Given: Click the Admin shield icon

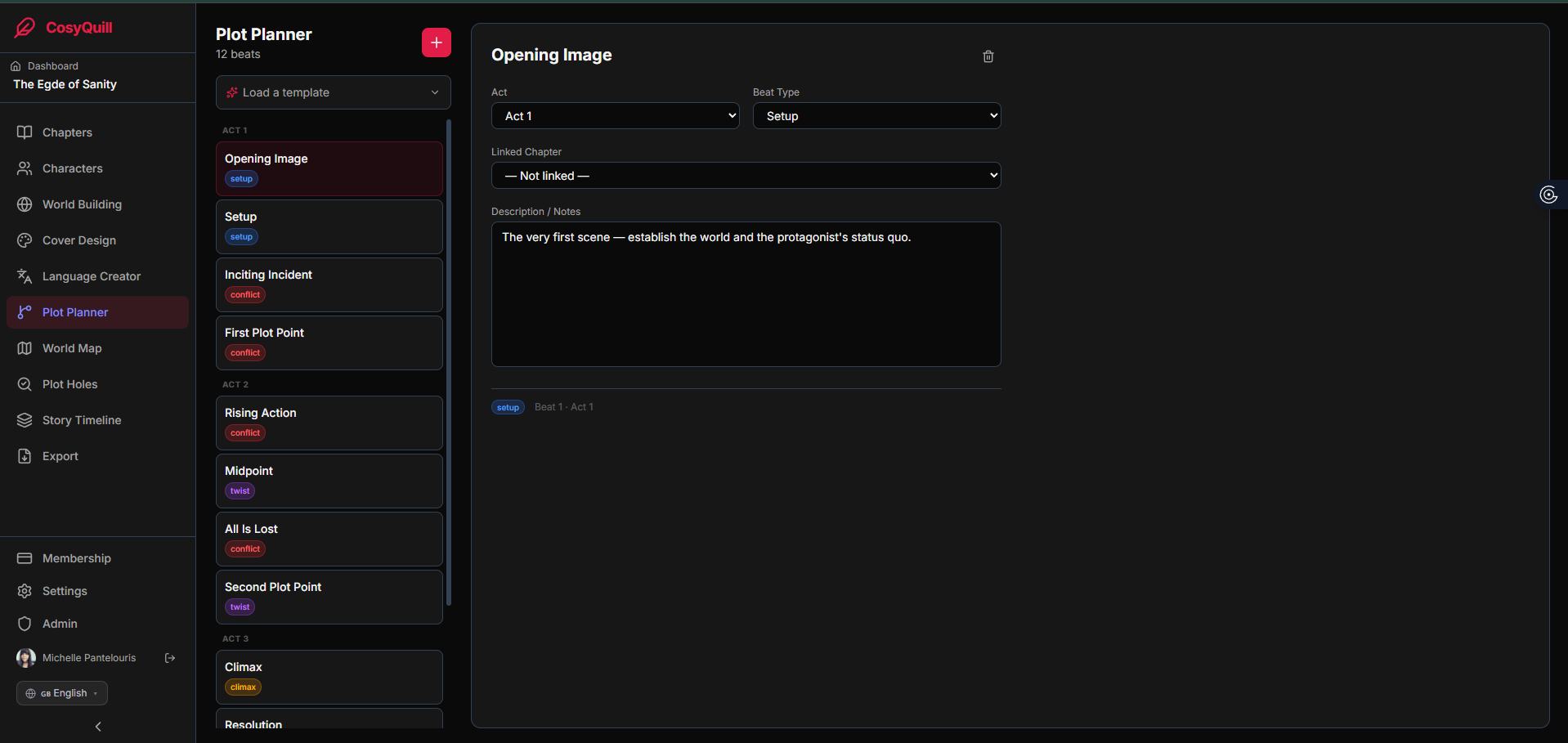Looking at the screenshot, I should tap(25, 624).
